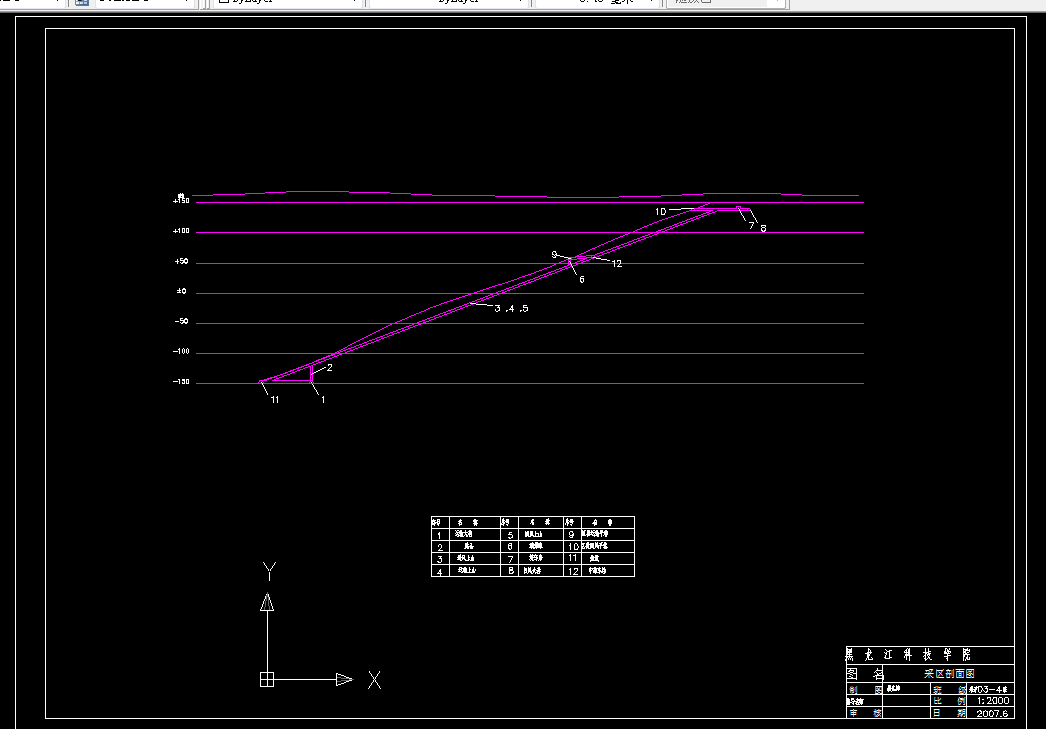
Task: Select the +50 elevation label
Action: pyautogui.click(x=181, y=261)
